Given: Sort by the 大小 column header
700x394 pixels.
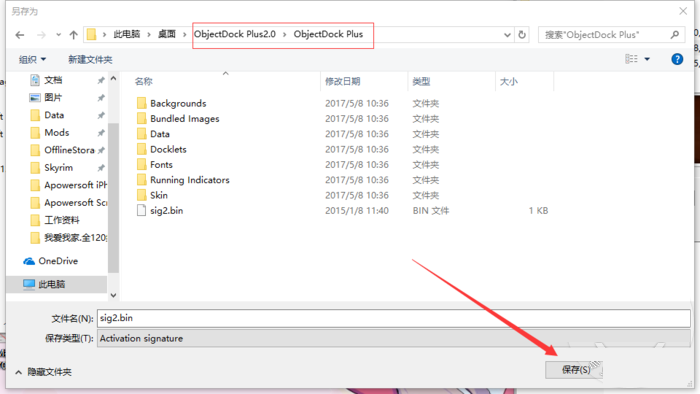Looking at the screenshot, I should [508, 81].
